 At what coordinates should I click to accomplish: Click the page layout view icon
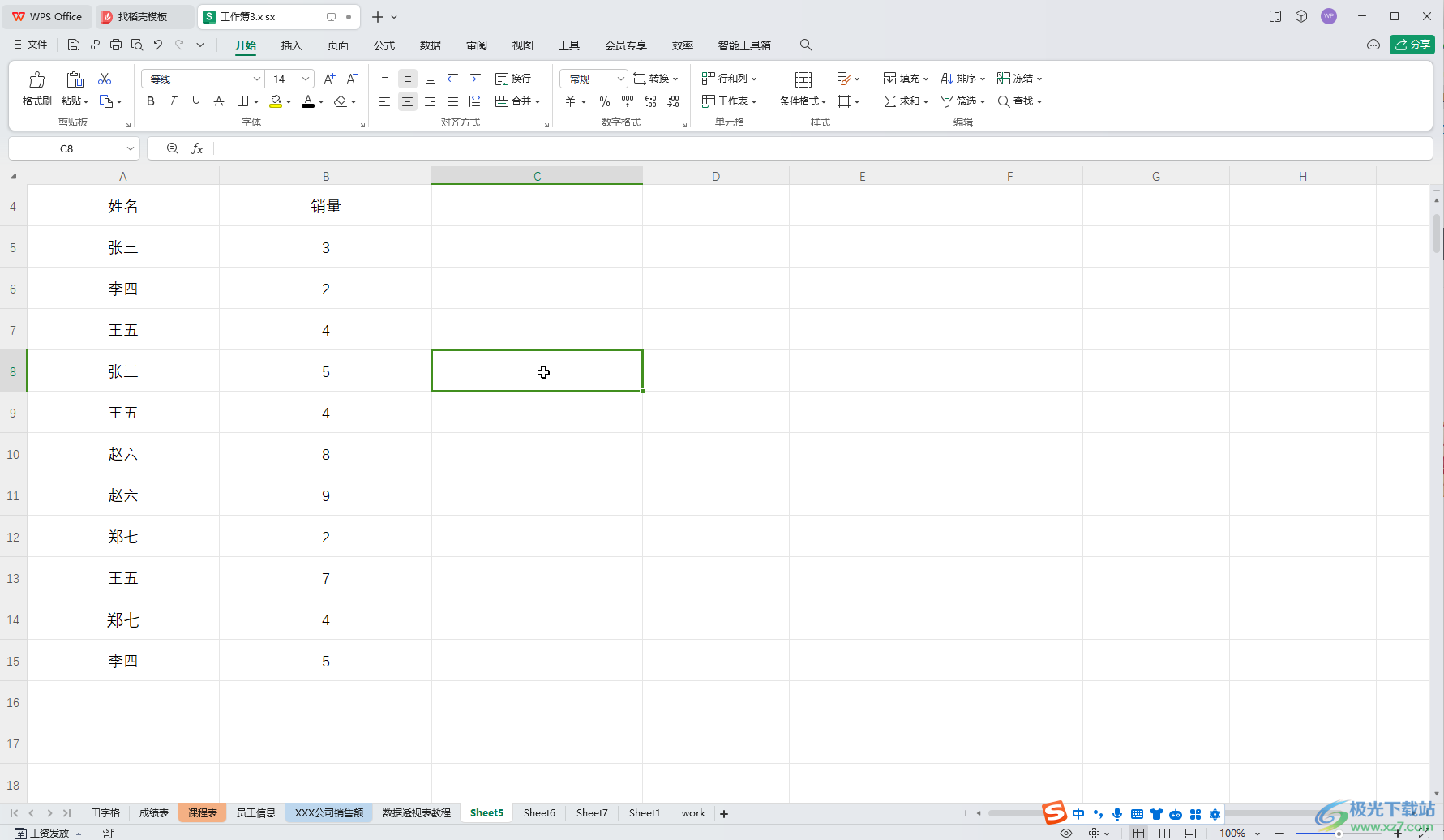click(x=1164, y=833)
